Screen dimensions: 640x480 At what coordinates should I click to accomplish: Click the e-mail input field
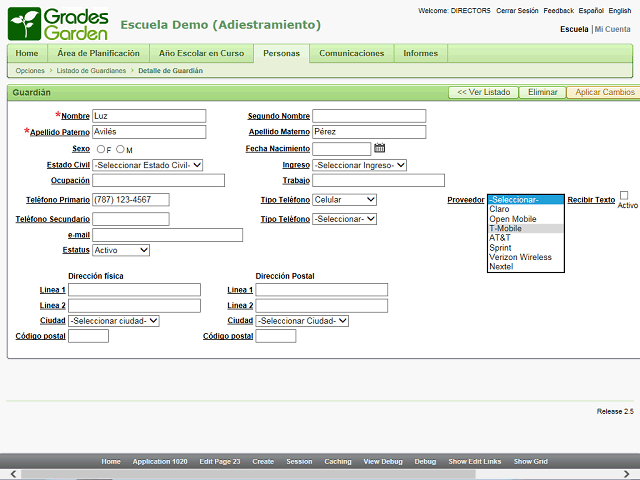(167, 235)
